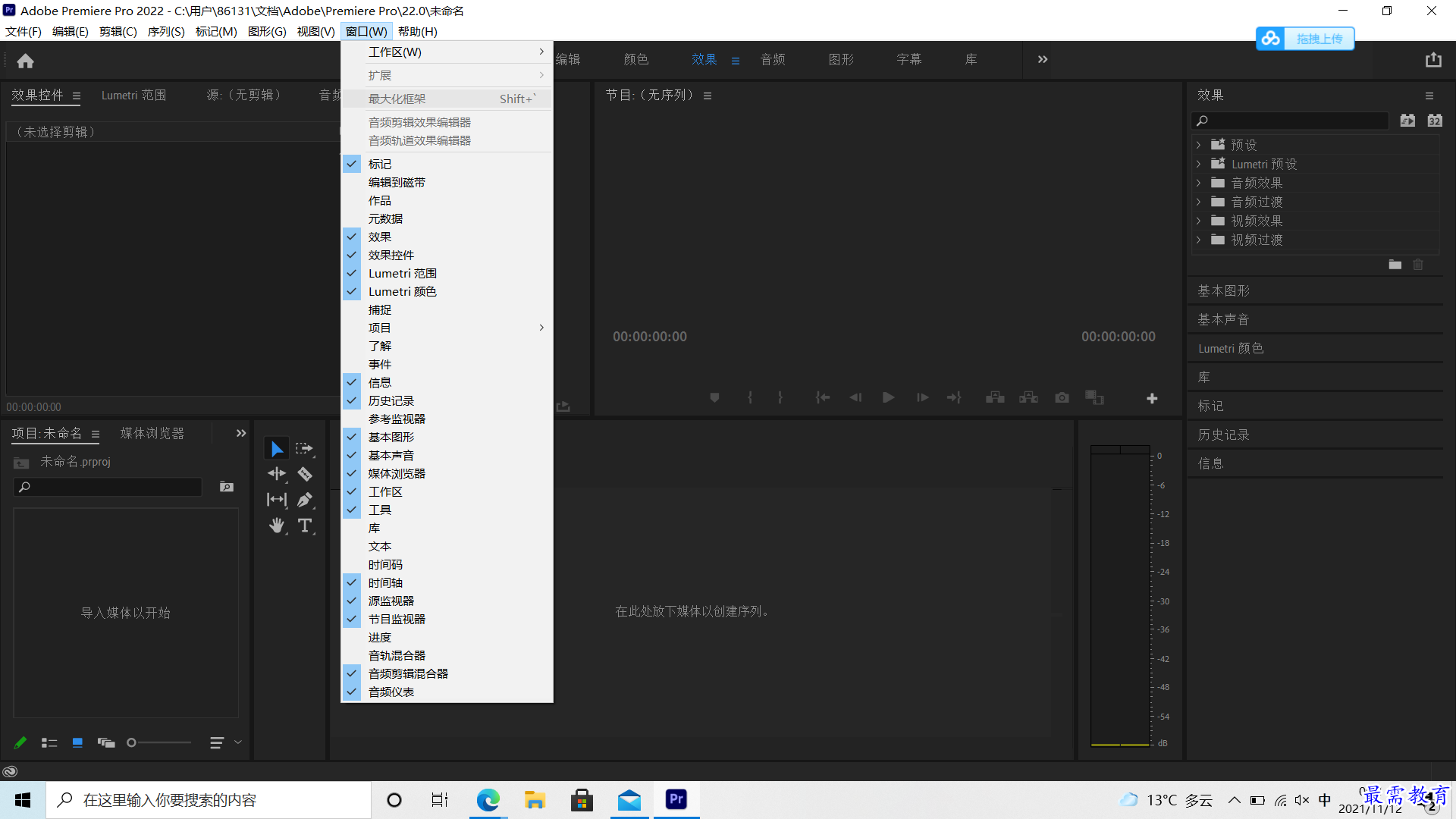Image resolution: width=1456 pixels, height=819 pixels.
Task: Open the 序列(S) menu
Action: click(x=166, y=31)
